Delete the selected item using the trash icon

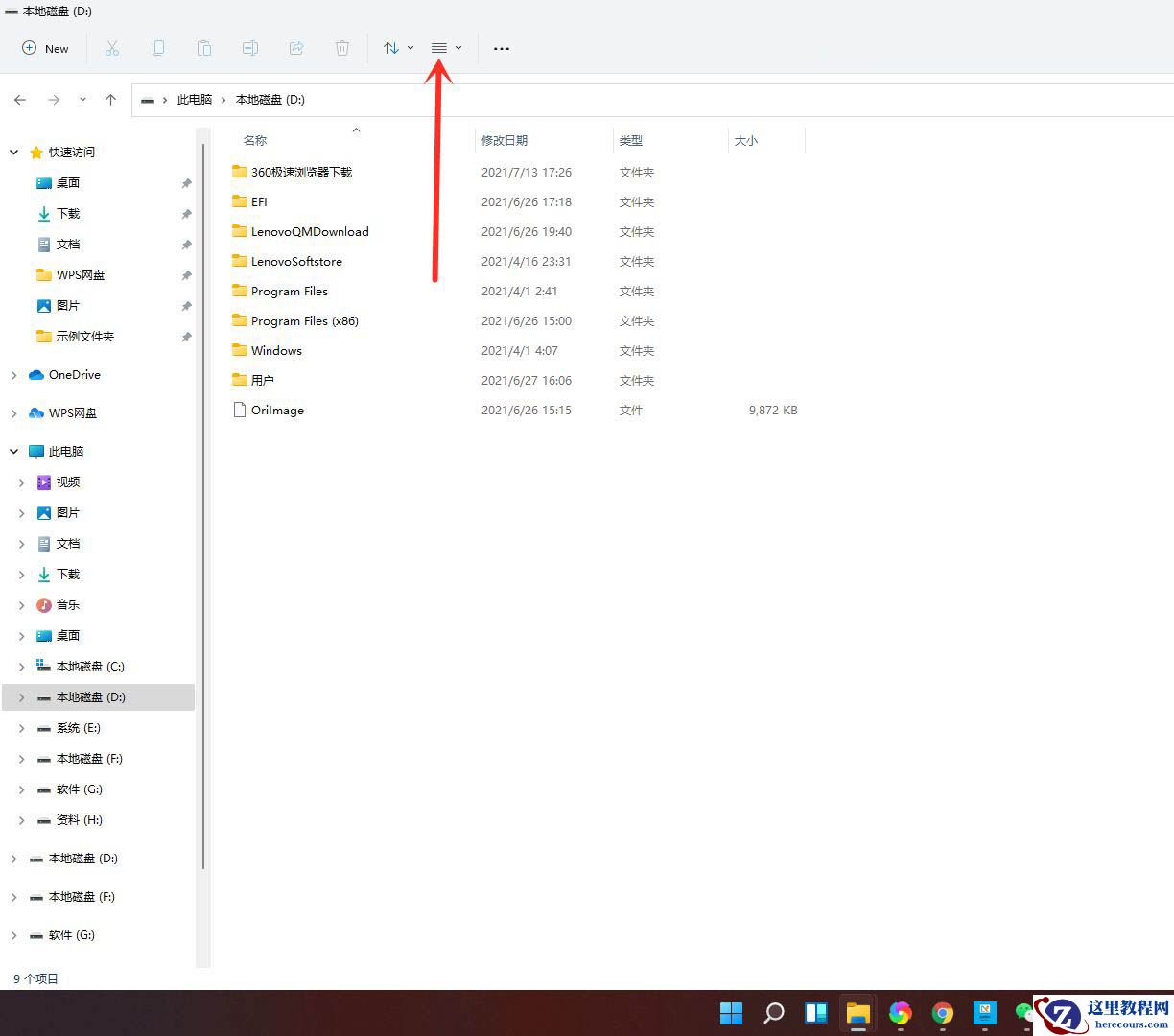pyautogui.click(x=342, y=48)
